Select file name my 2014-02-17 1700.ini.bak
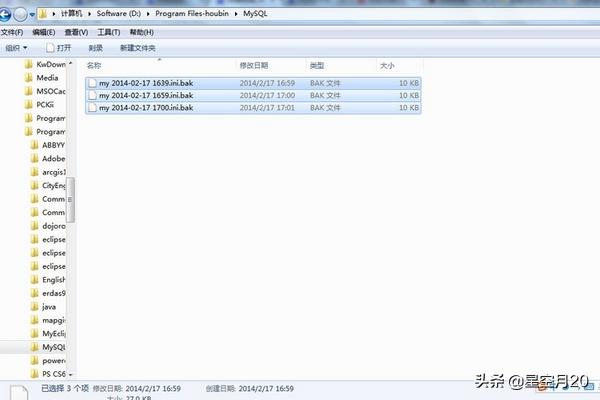 pos(146,108)
